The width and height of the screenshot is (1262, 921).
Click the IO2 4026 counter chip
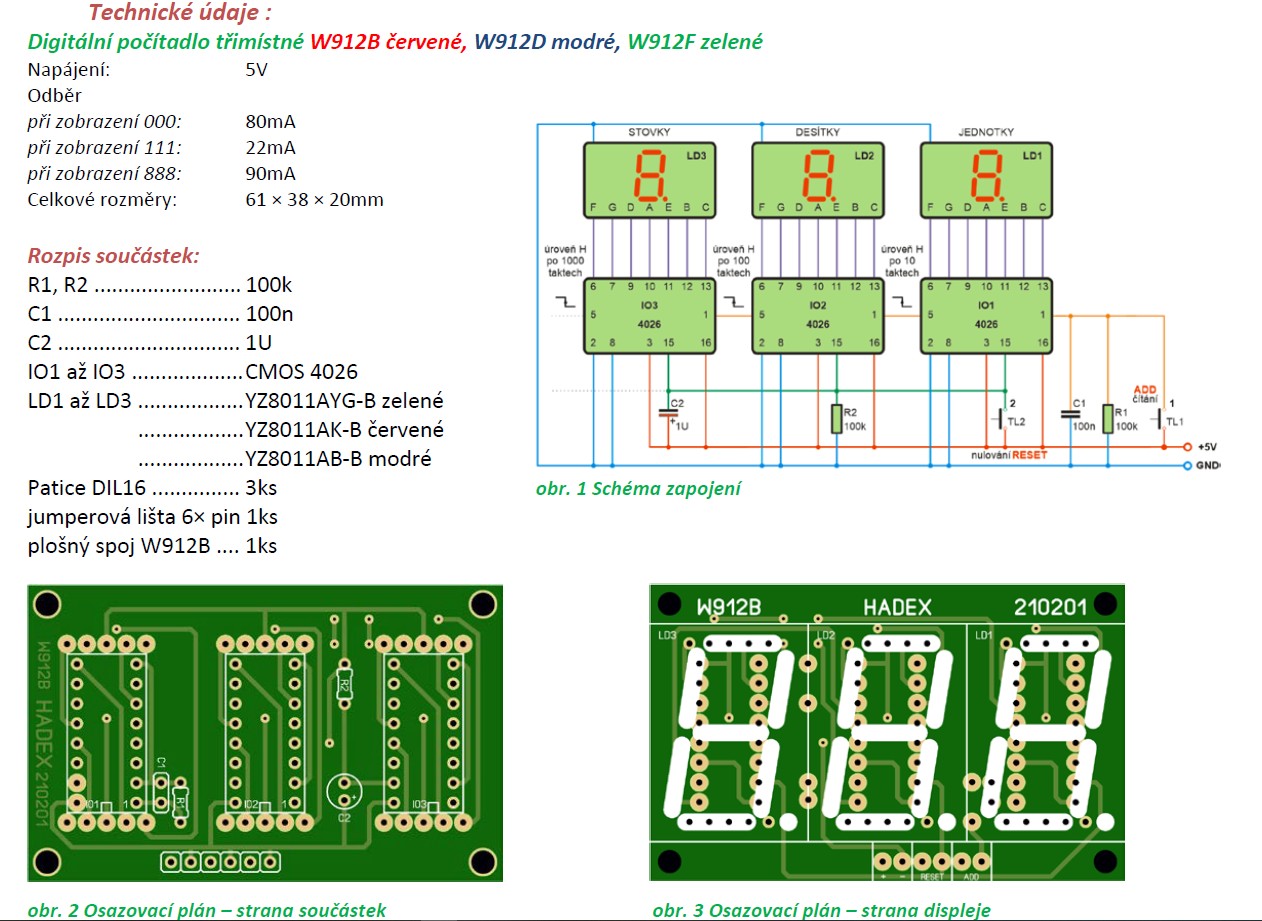(817, 315)
